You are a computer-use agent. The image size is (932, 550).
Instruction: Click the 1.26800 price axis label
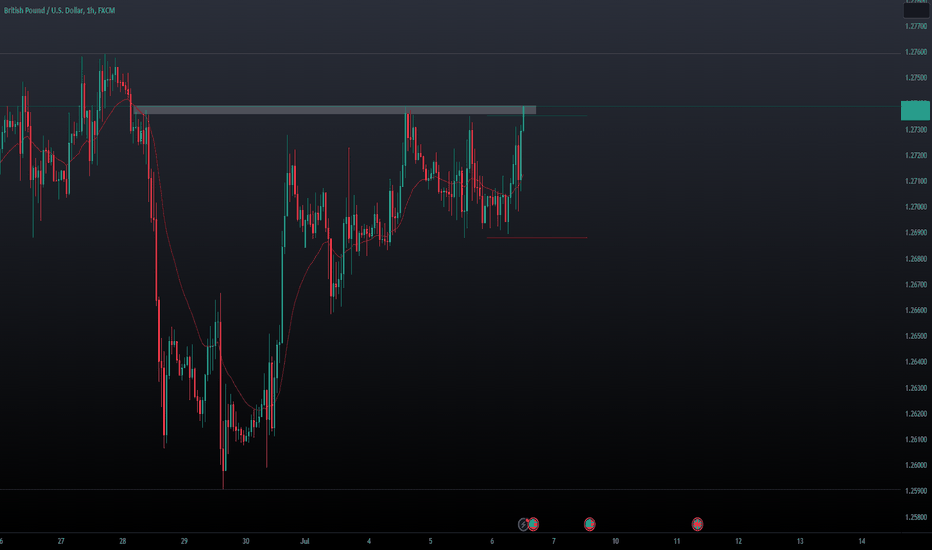click(x=916, y=259)
